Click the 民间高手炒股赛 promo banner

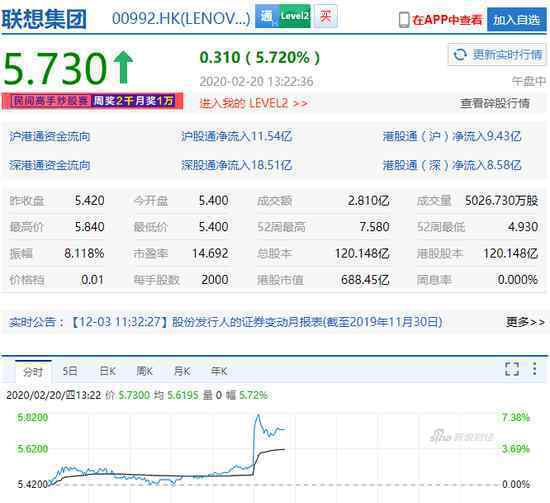tap(92, 101)
